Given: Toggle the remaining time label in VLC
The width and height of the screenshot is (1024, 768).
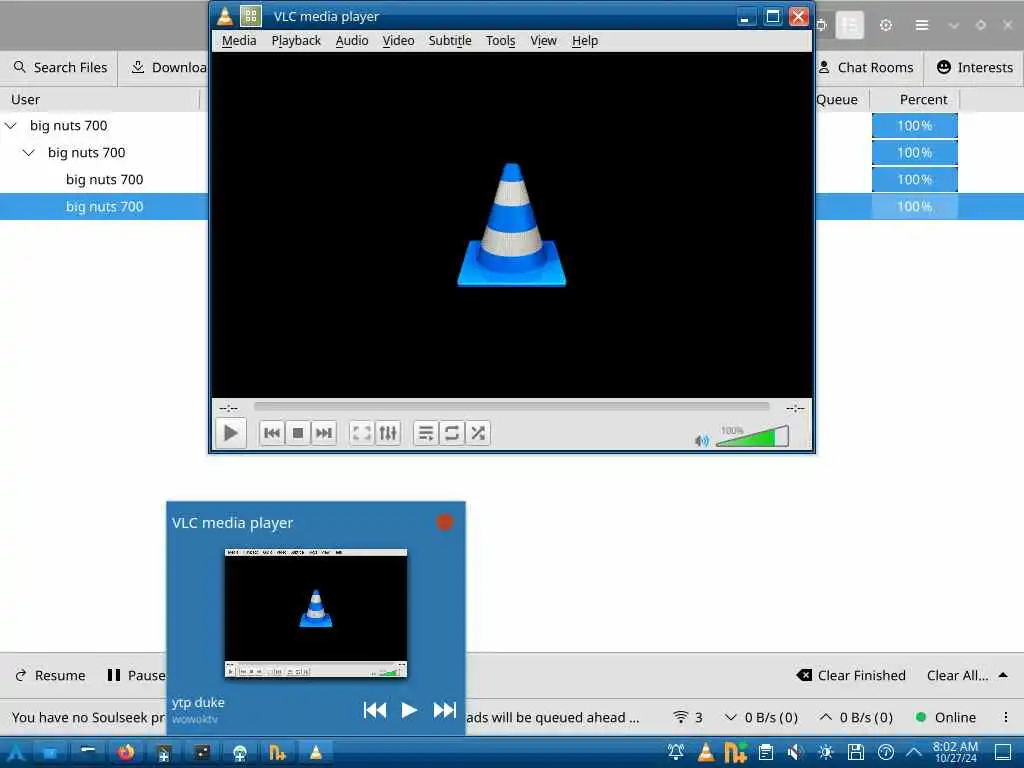Looking at the screenshot, I should click(x=795, y=408).
